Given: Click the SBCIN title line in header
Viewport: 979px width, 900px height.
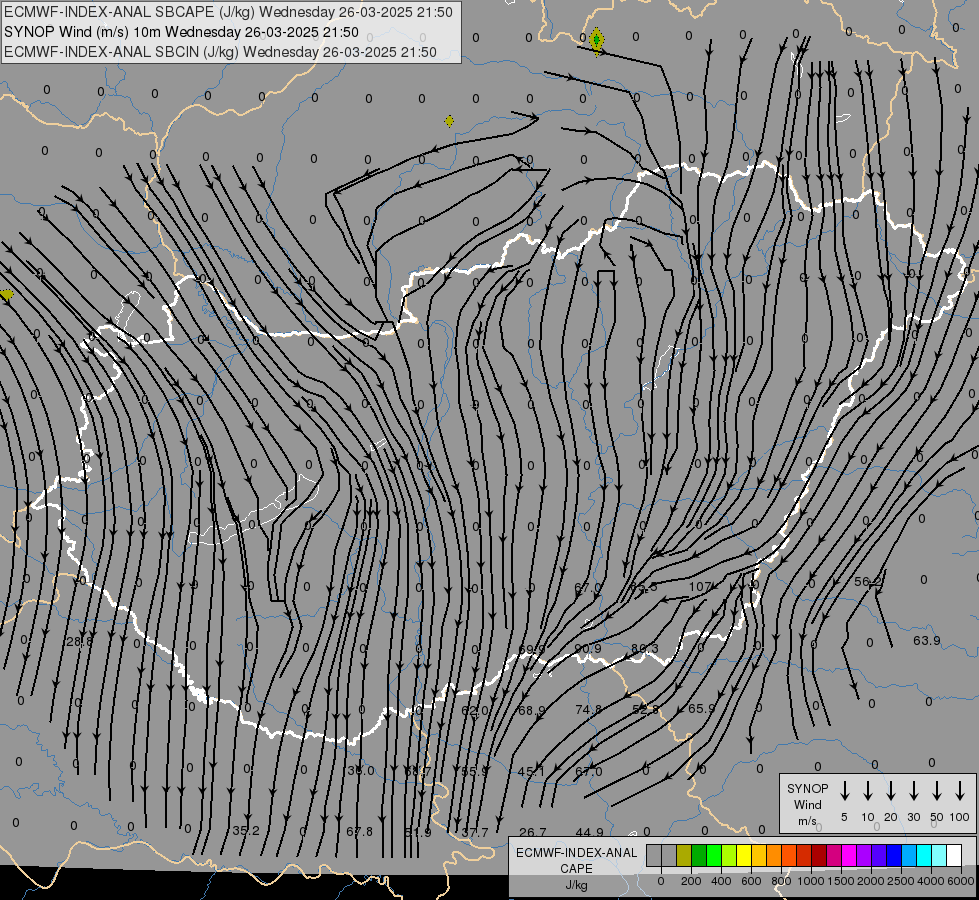Looking at the screenshot, I should point(220,52).
